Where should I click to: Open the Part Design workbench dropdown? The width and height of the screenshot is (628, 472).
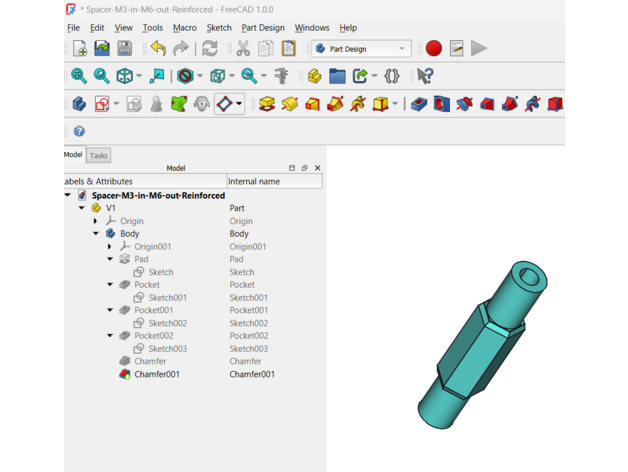click(361, 49)
